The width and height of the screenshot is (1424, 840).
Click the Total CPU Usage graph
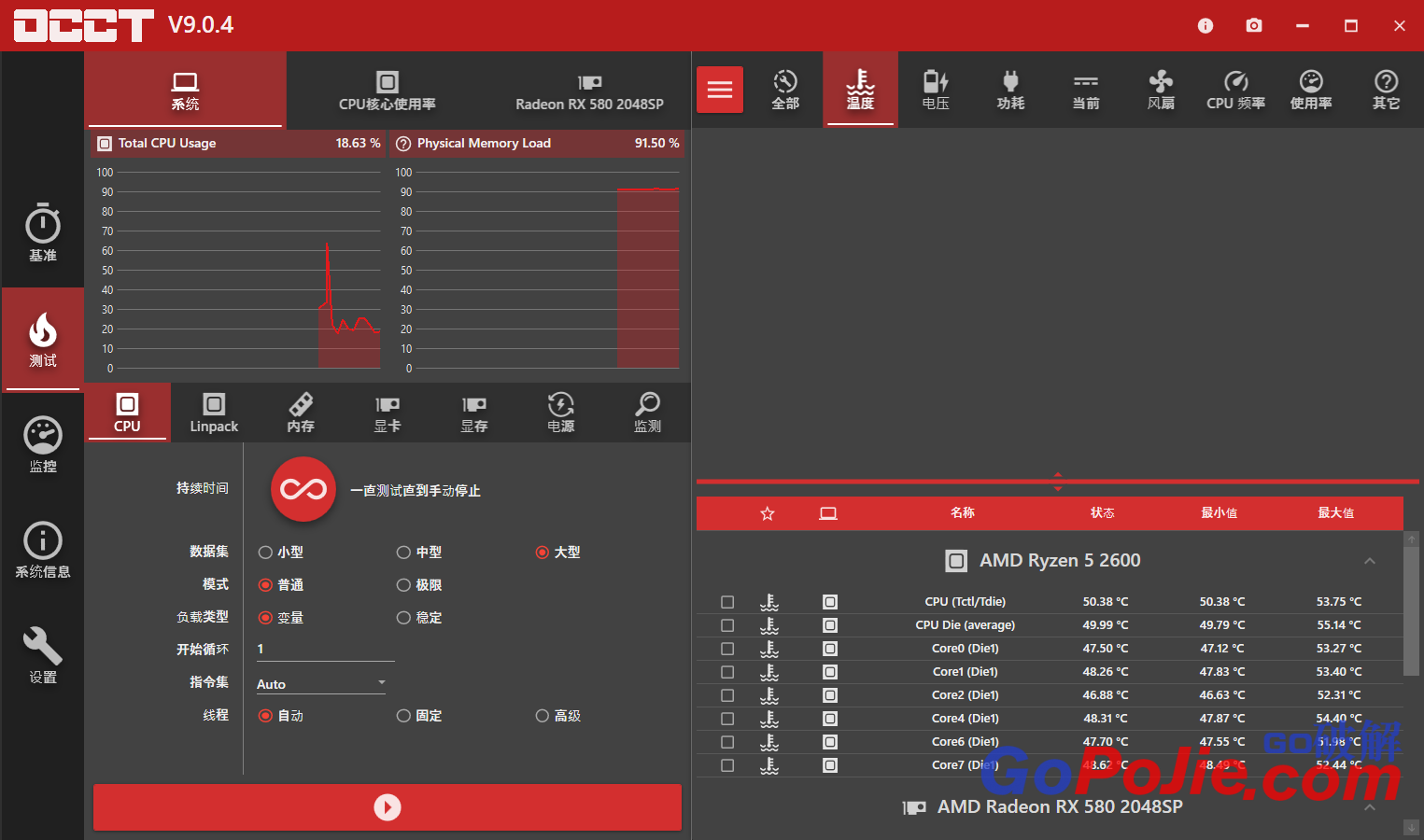pos(238,271)
